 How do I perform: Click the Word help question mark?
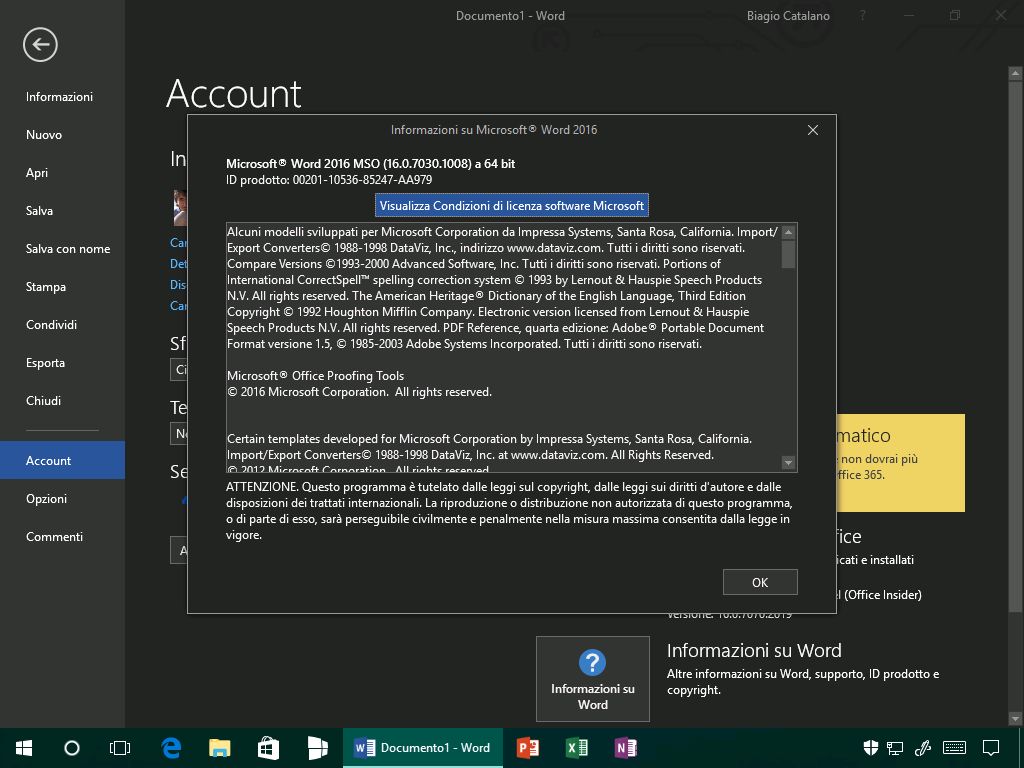pyautogui.click(x=863, y=15)
